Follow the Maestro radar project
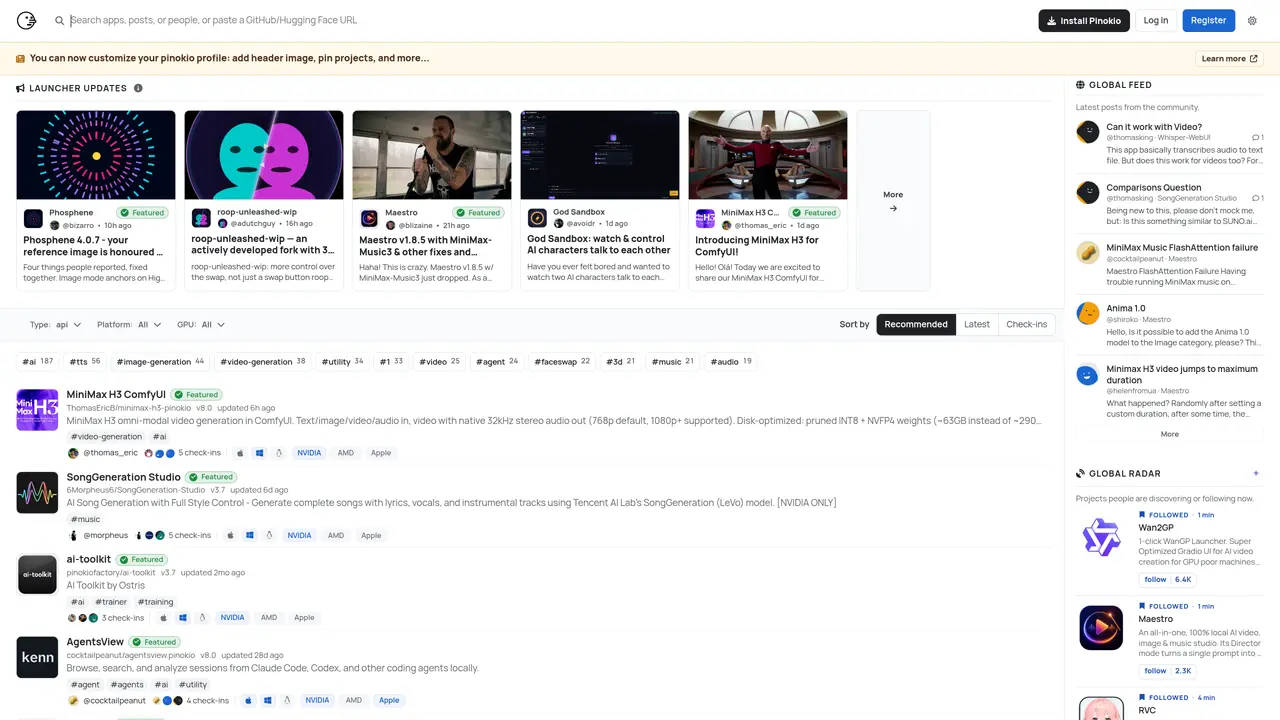The image size is (1280, 720). (x=1155, y=671)
